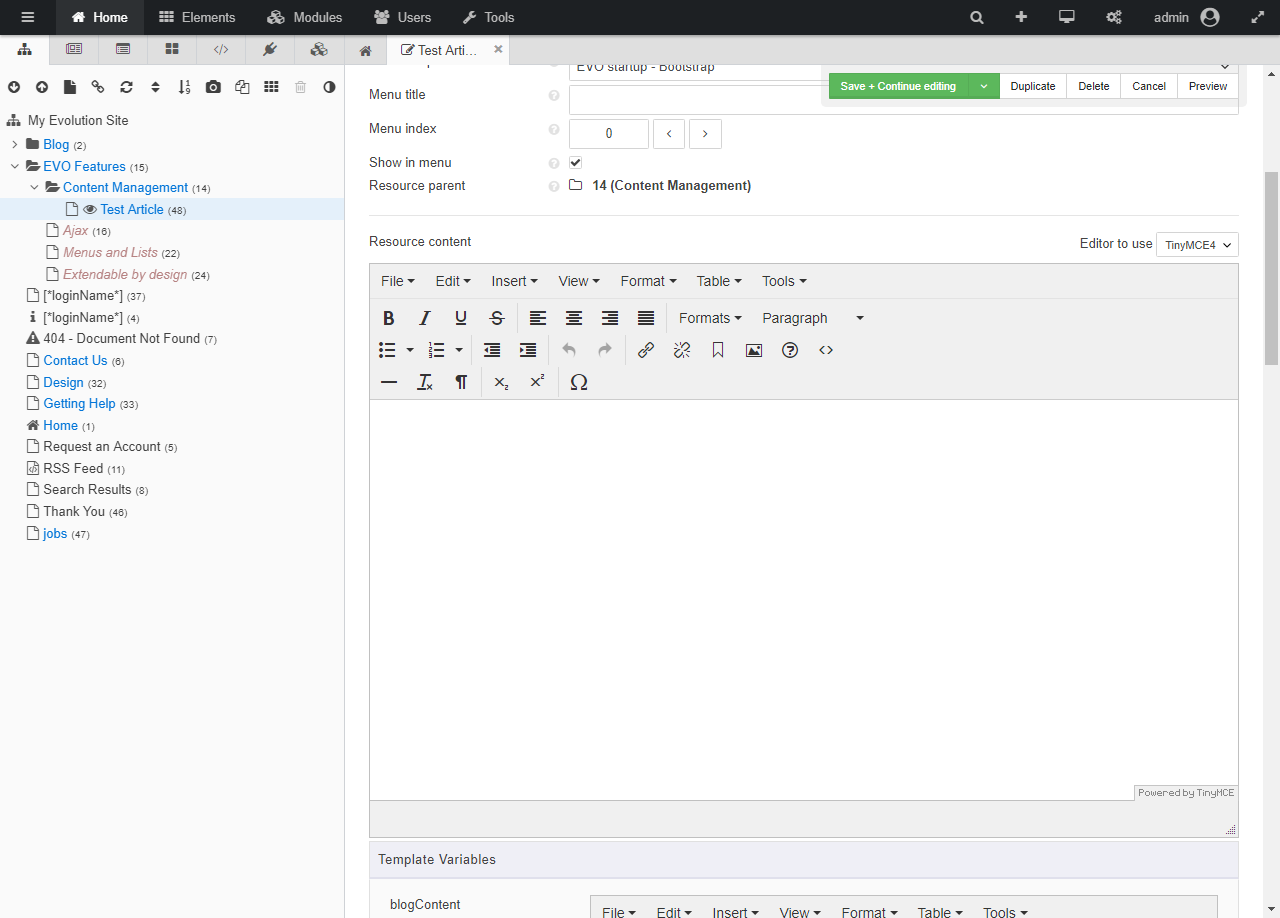Viewport: 1280px width, 918px height.
Task: Expand the Blog folder in the tree
Action: (14, 144)
